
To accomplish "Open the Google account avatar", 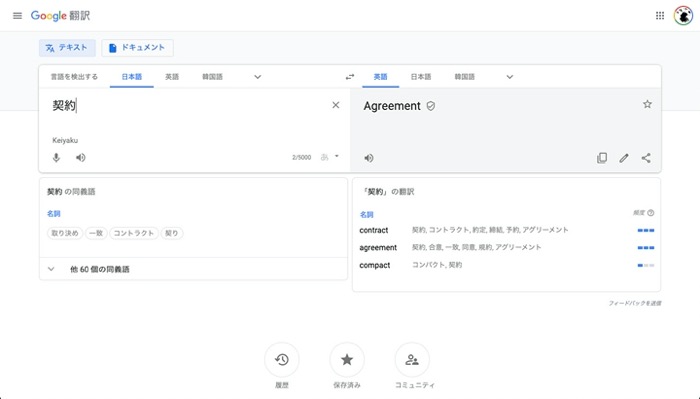I will (x=683, y=16).
